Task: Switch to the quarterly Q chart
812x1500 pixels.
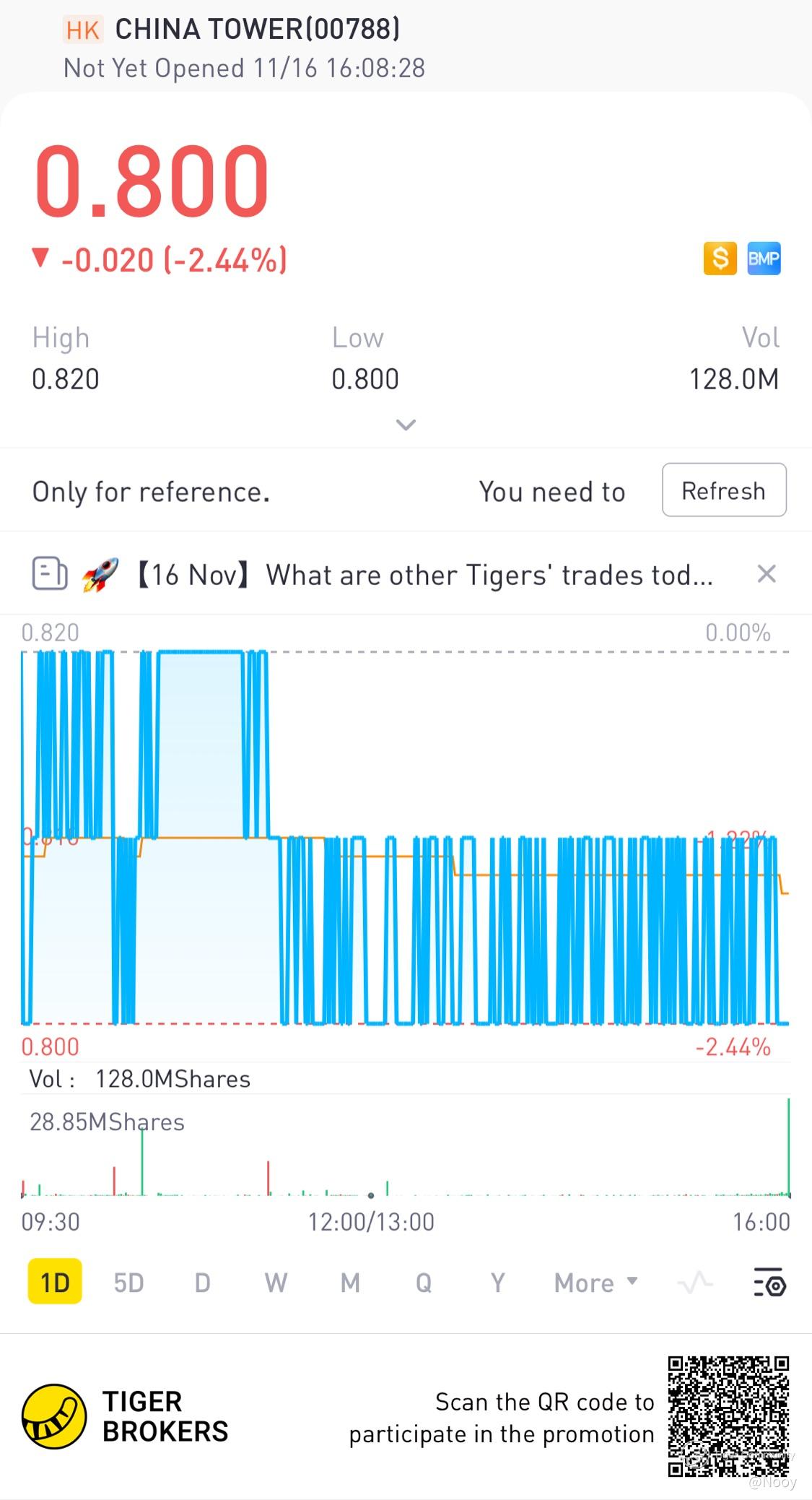Action: 424,1283
